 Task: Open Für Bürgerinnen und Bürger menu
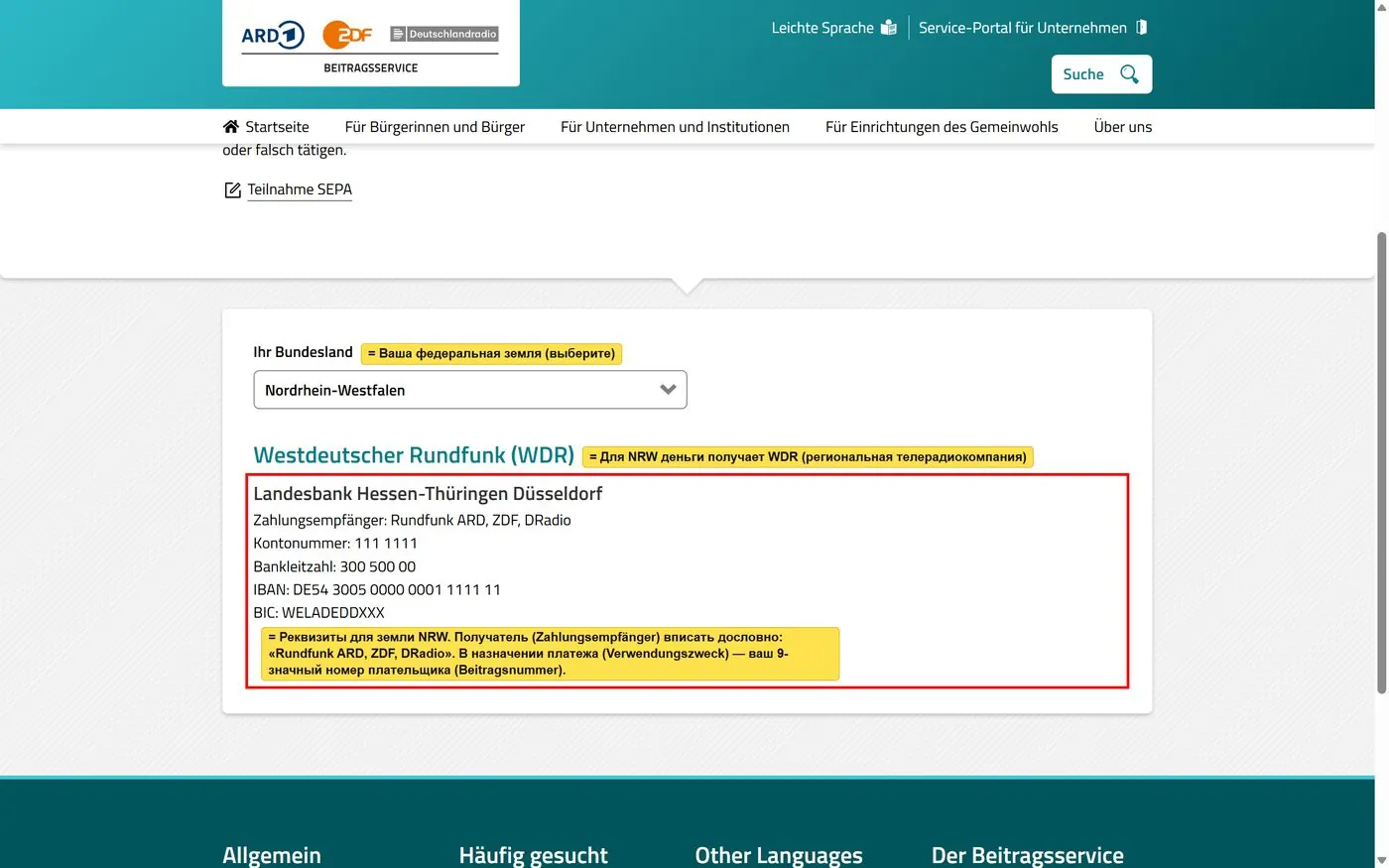pos(435,127)
